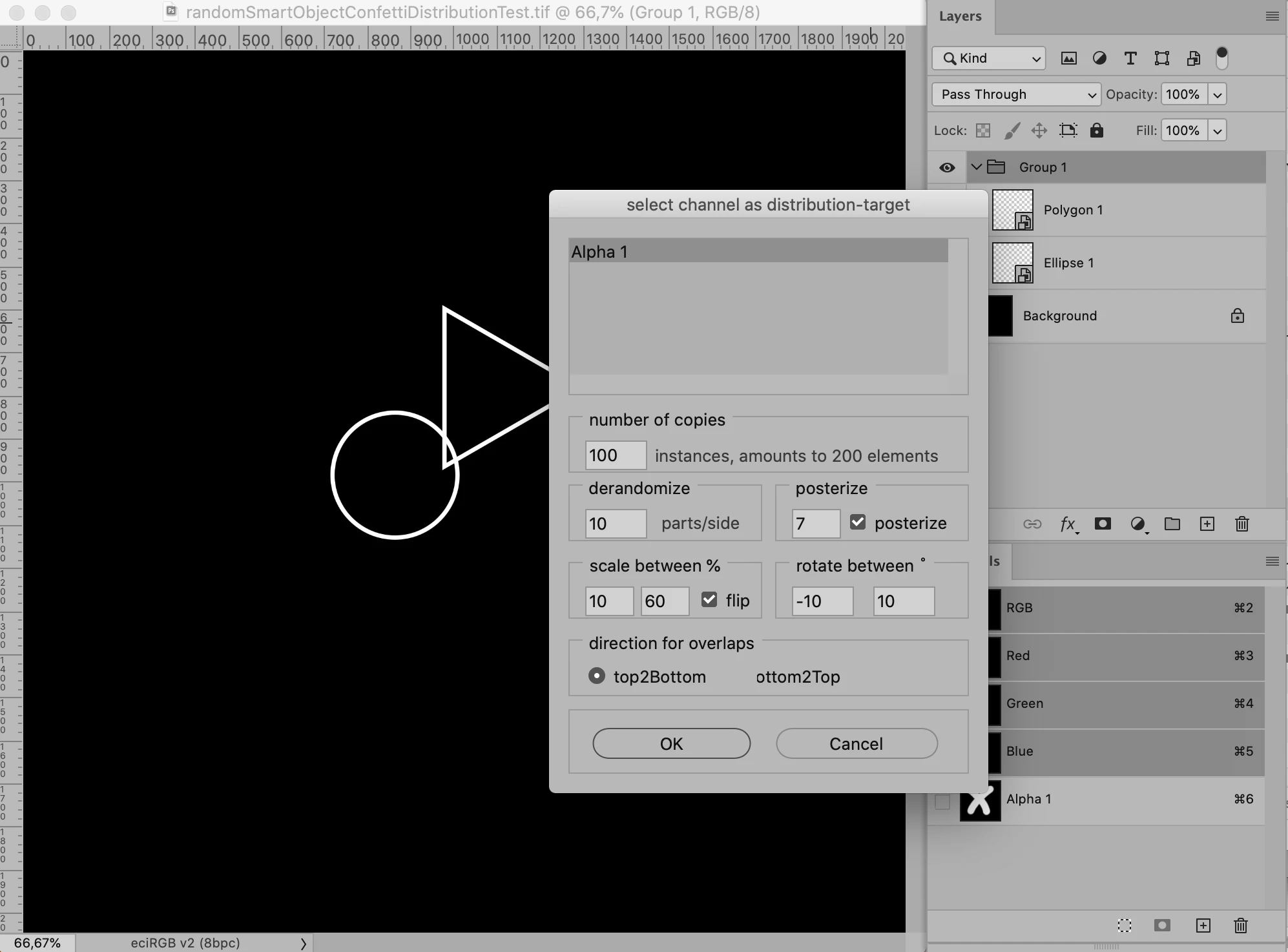Click the number of copies input field
This screenshot has width=1288, height=952.
615,455
